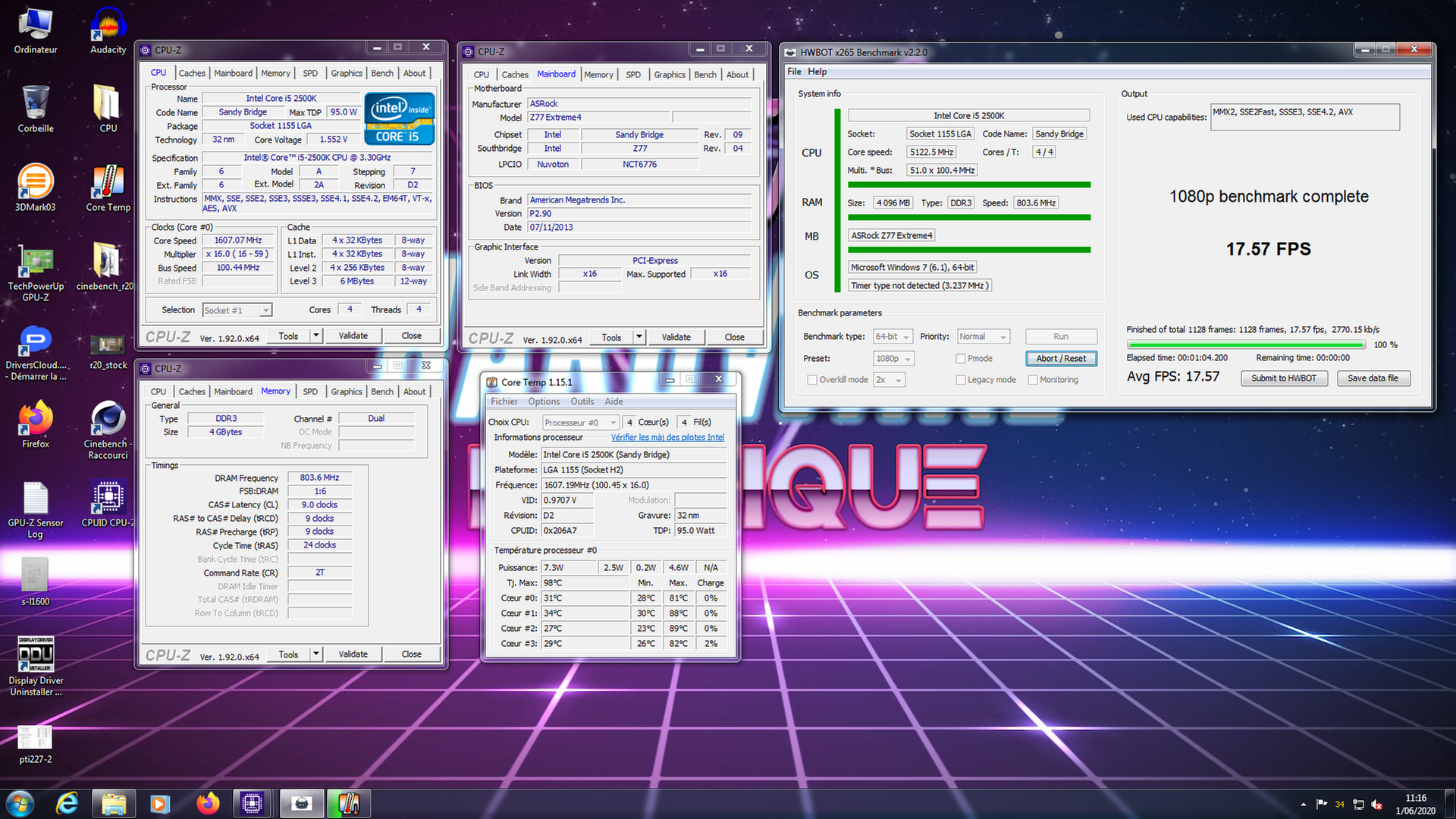1456x819 pixels.
Task: Click volume muted tray icon
Action: 1376,805
